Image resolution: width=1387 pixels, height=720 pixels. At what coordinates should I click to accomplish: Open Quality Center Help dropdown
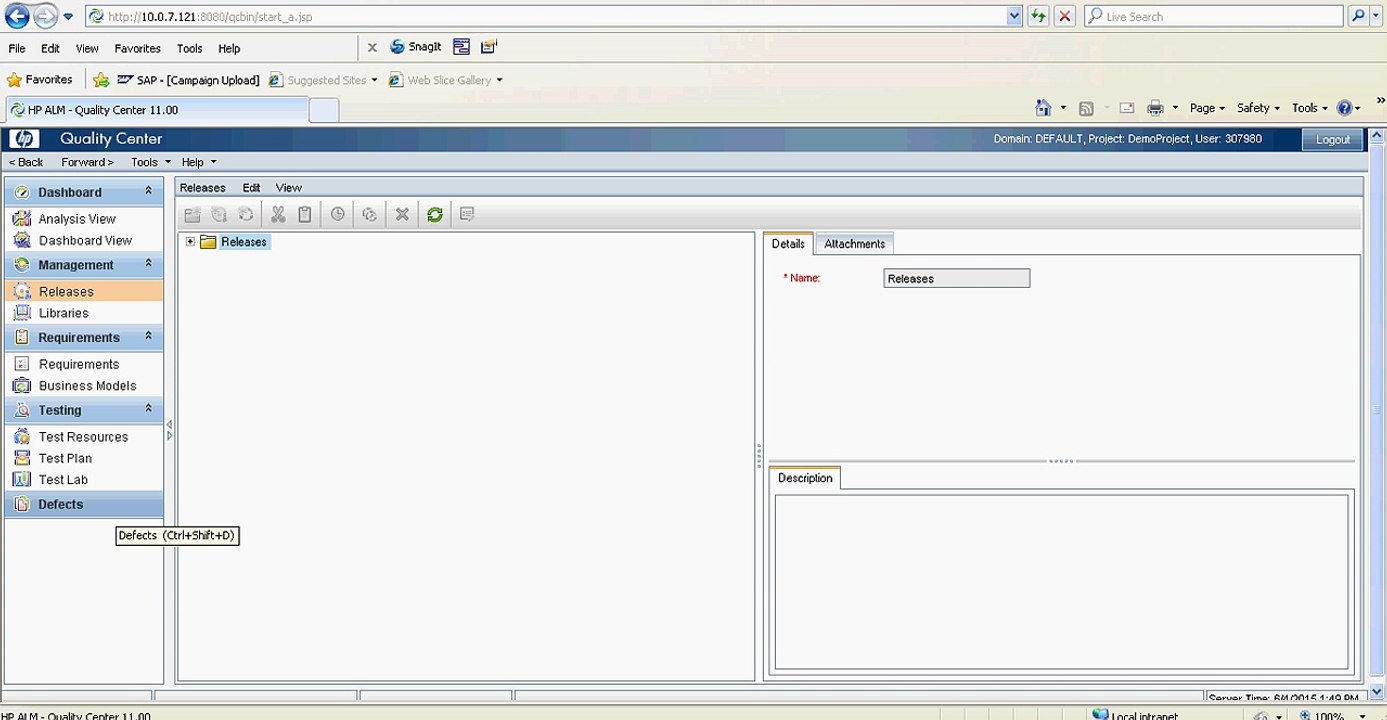(x=198, y=162)
